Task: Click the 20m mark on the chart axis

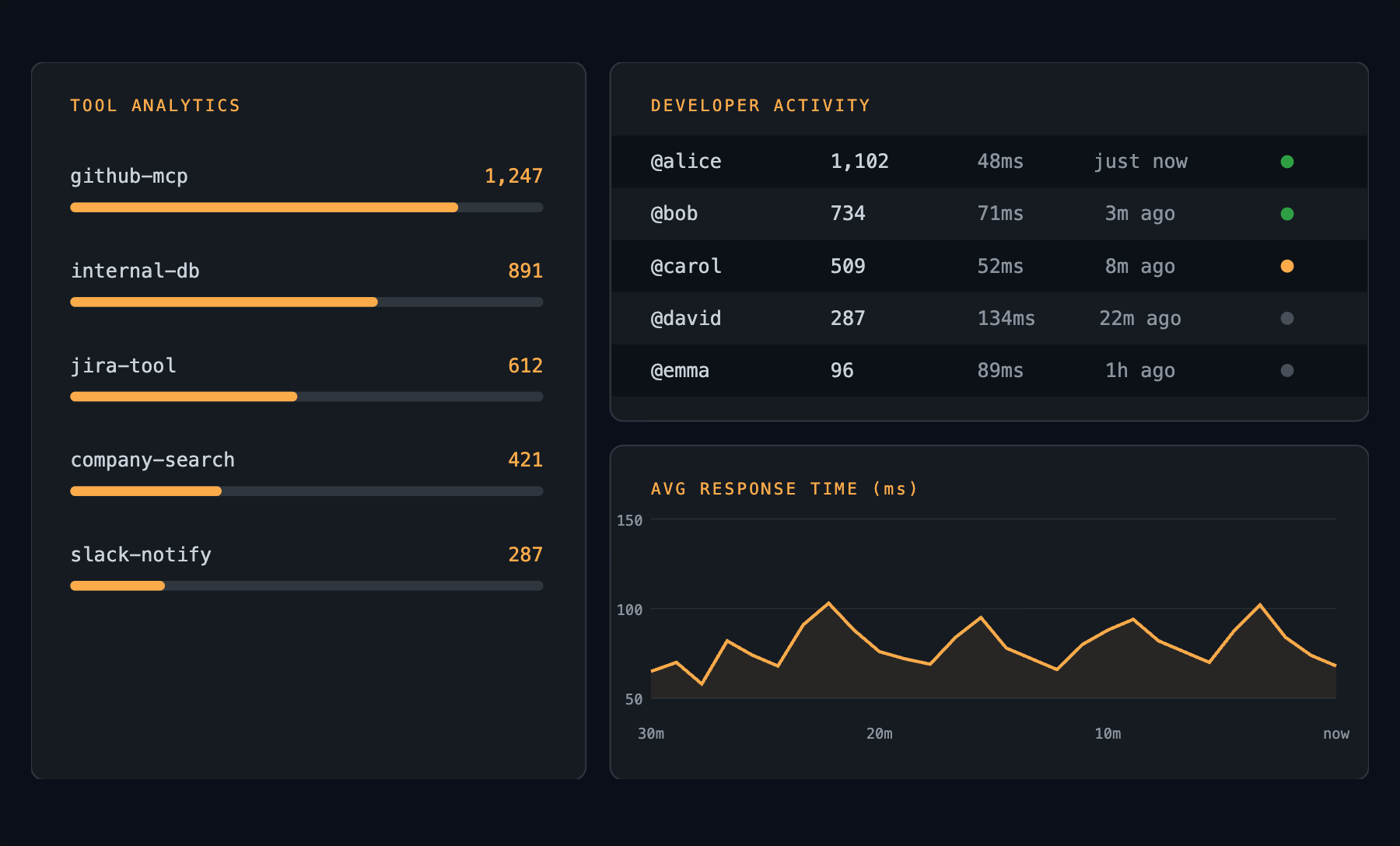Action: pyautogui.click(x=878, y=733)
